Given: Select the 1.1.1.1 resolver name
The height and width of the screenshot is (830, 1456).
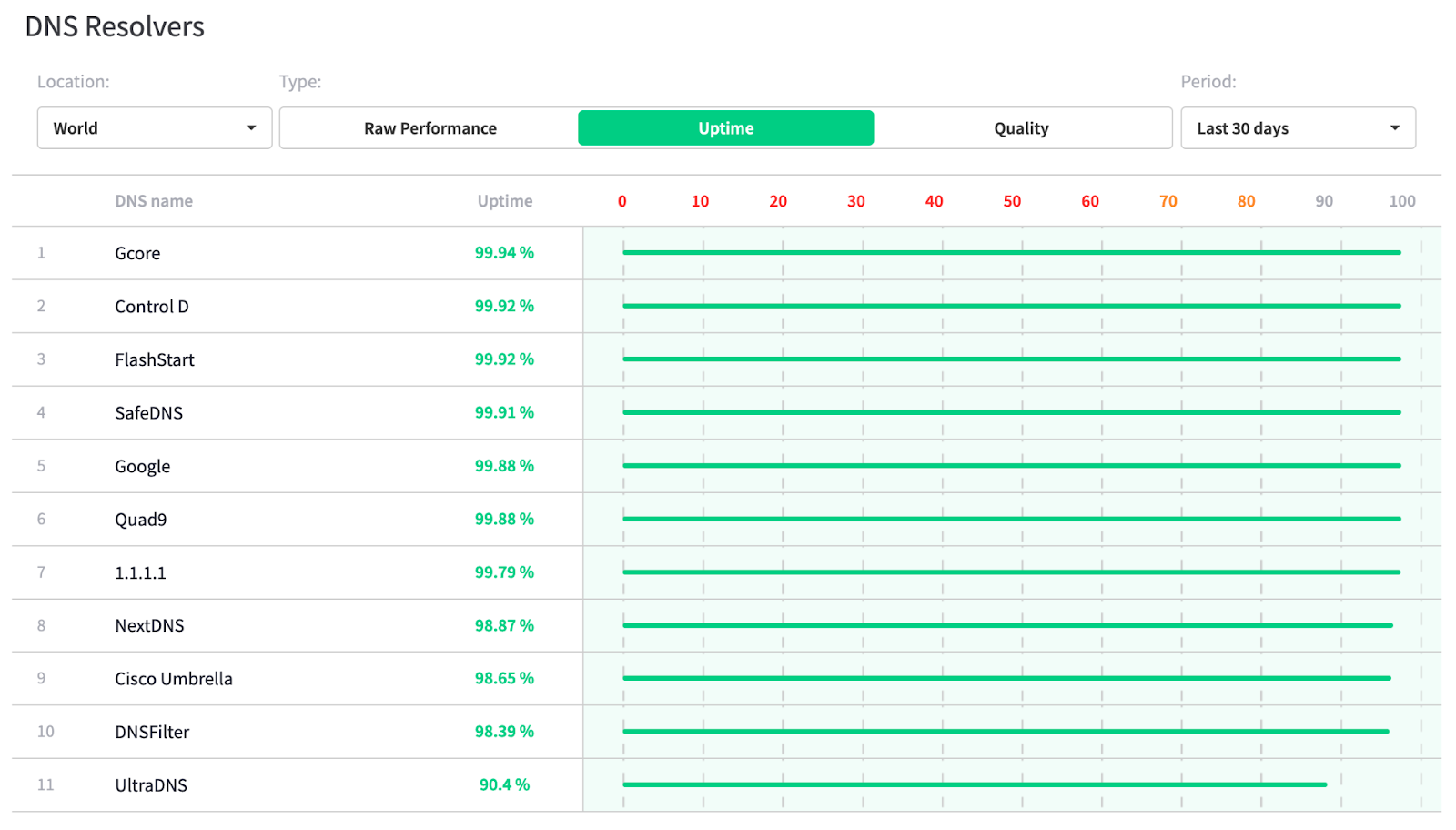Looking at the screenshot, I should click(x=141, y=572).
